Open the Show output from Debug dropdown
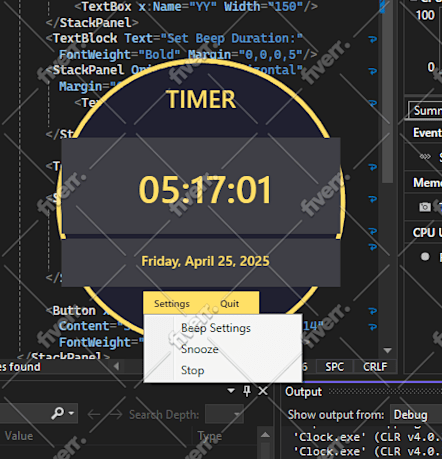The height and width of the screenshot is (459, 442). 417,415
